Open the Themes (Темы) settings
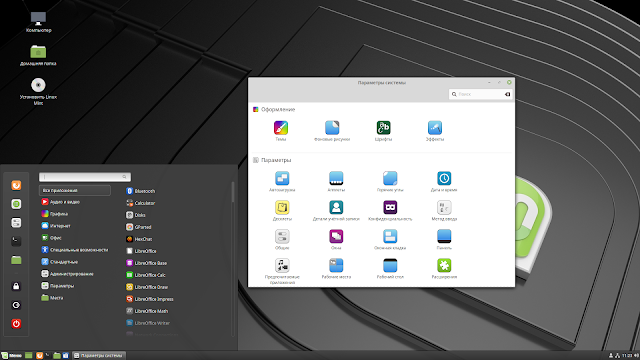 tap(281, 131)
